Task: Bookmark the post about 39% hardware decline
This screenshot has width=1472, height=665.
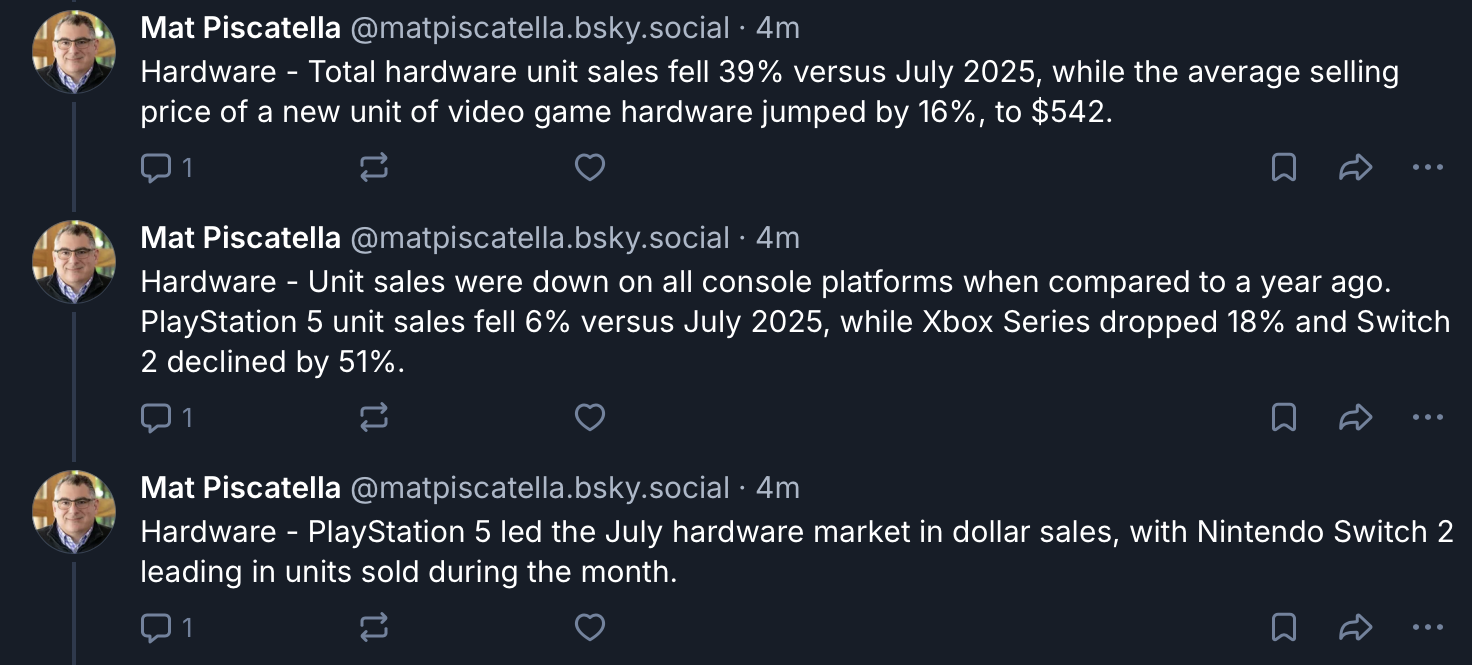Action: click(1284, 168)
